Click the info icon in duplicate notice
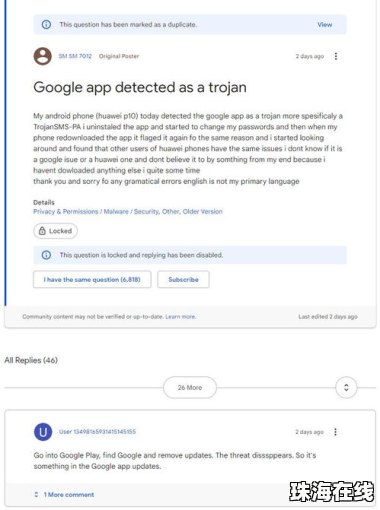 point(46,24)
